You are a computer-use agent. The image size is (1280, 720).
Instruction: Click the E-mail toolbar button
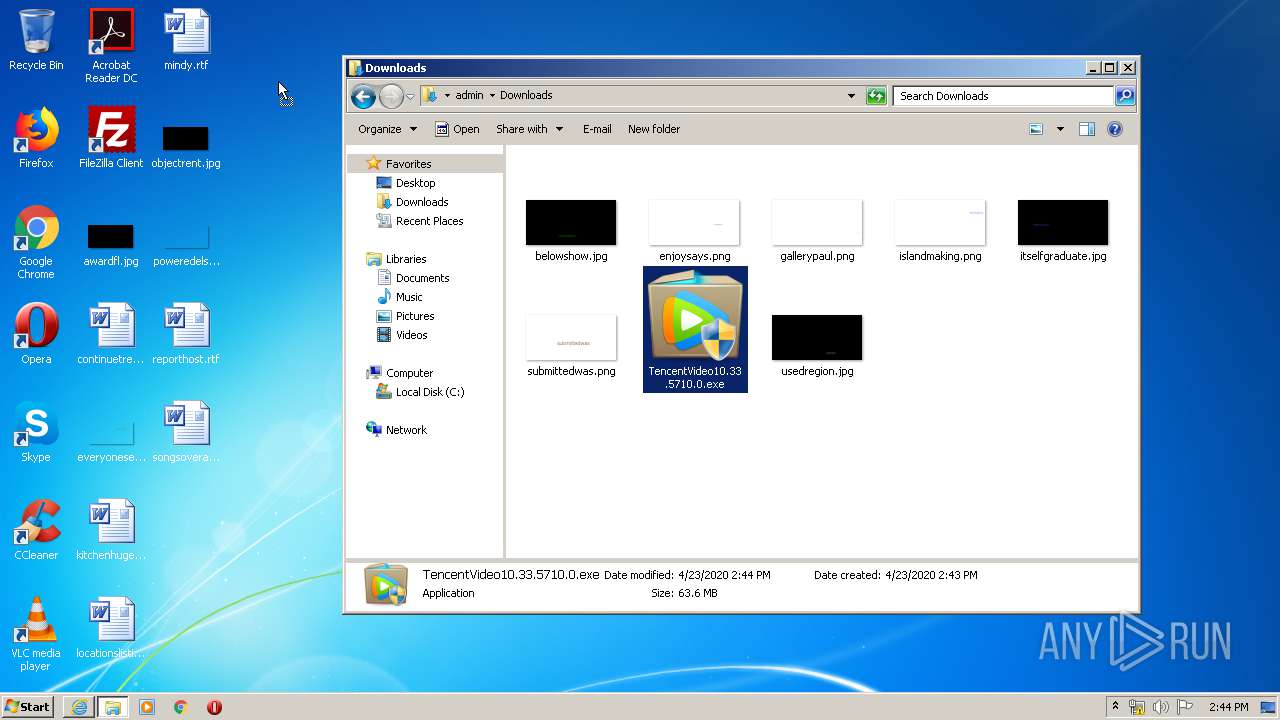coord(597,129)
